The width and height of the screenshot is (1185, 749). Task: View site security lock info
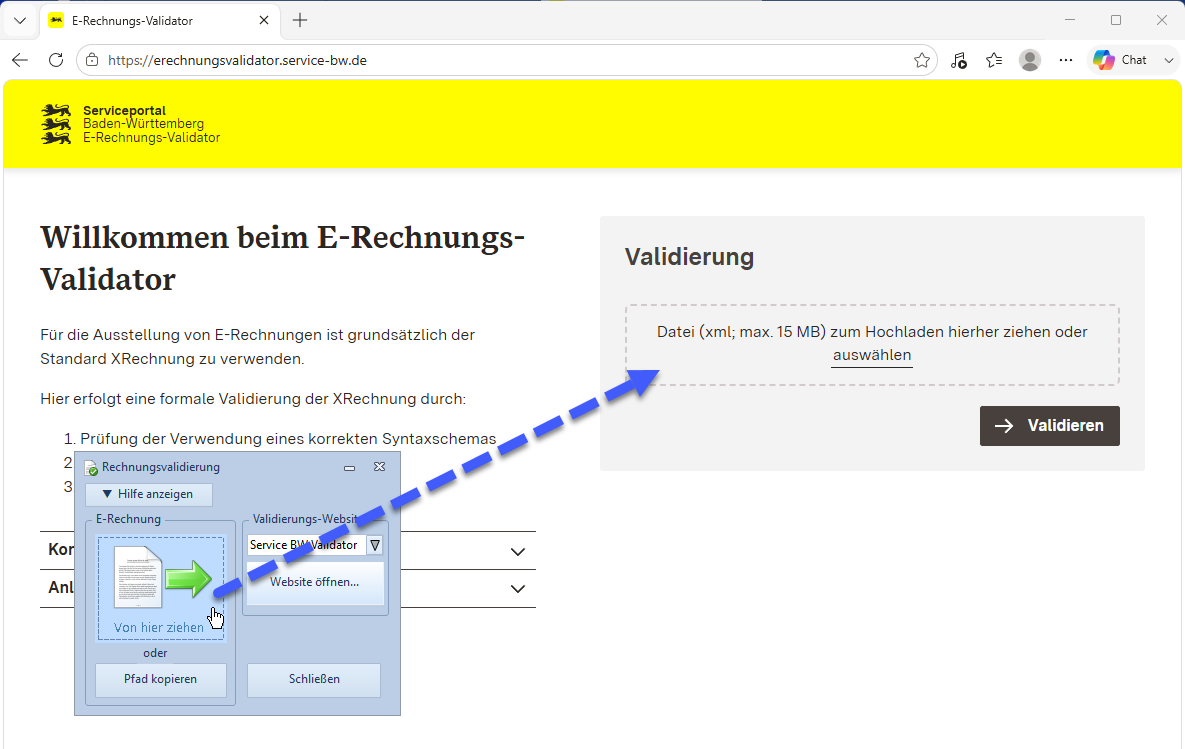click(x=91, y=60)
